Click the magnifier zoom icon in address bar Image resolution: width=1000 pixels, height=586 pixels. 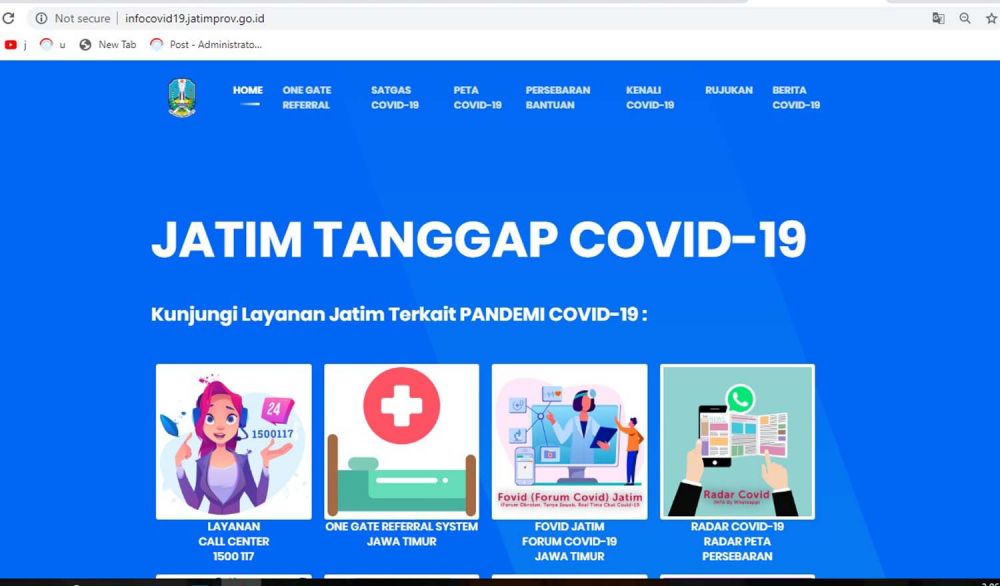964,17
